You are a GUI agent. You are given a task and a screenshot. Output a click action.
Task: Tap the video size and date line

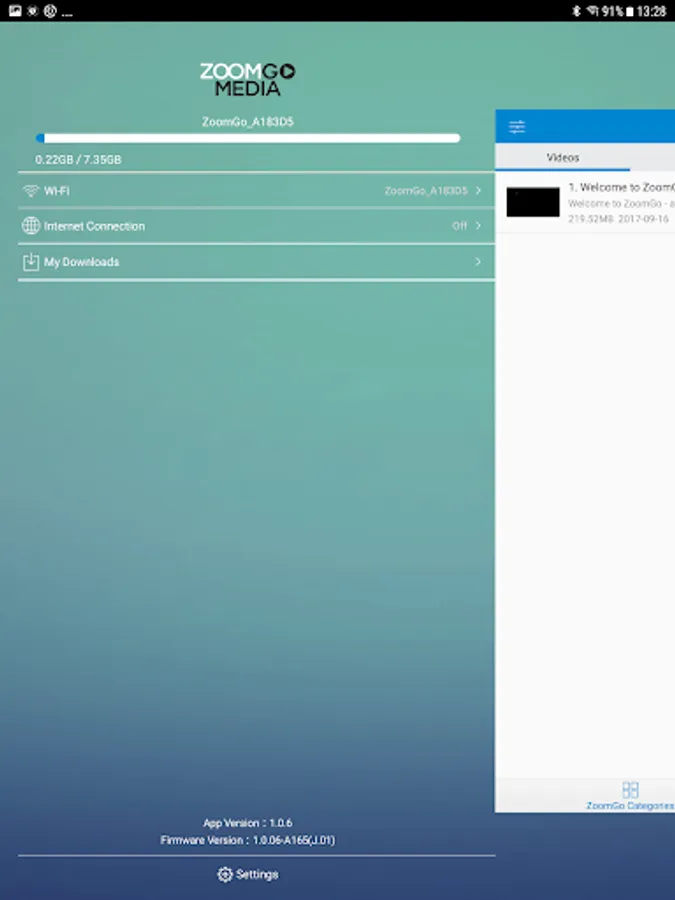(x=618, y=219)
